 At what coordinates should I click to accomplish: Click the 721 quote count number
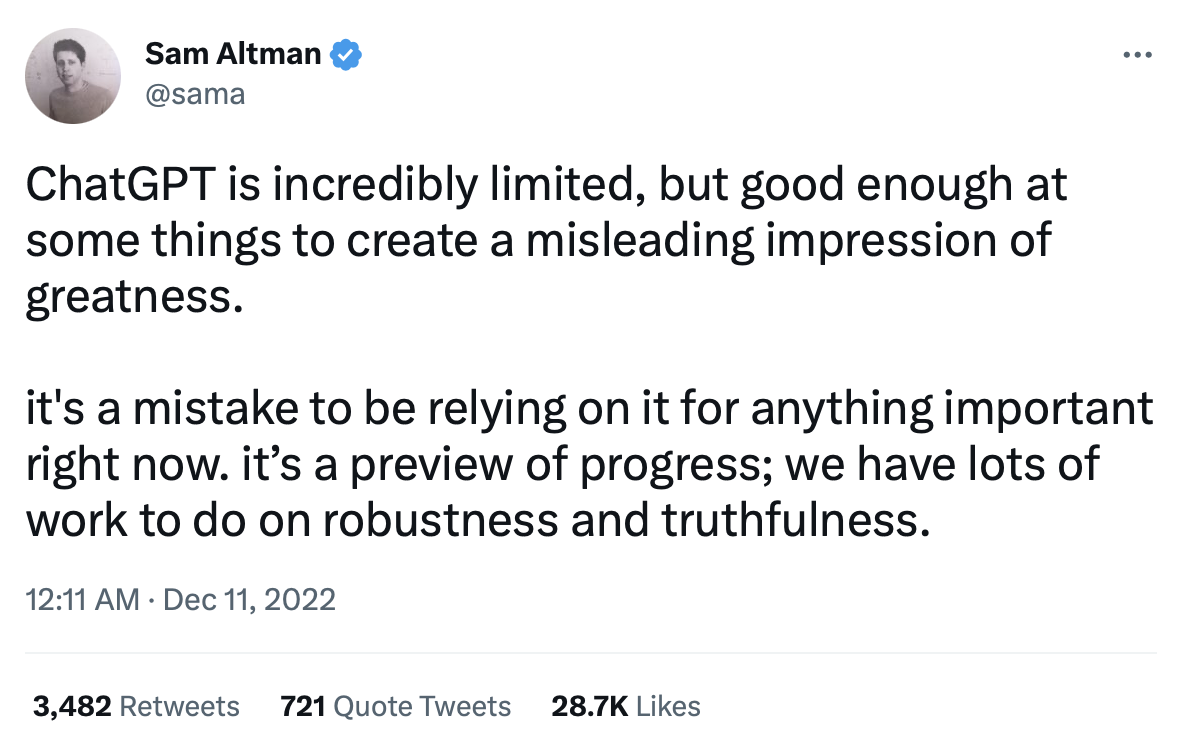coord(303,706)
